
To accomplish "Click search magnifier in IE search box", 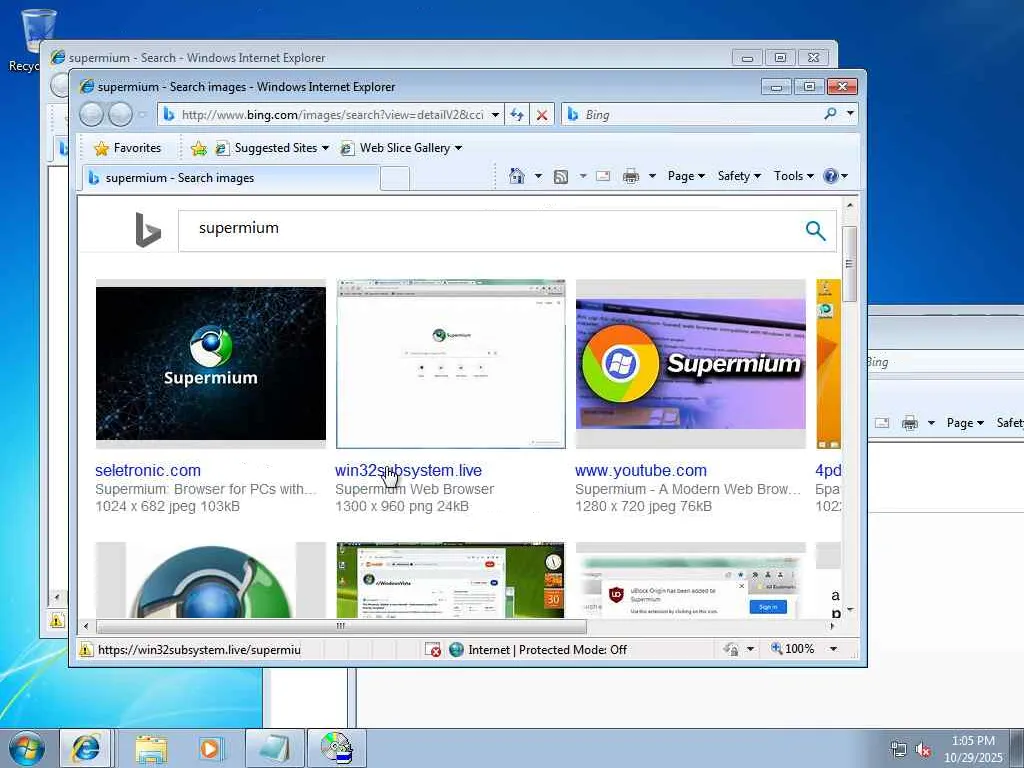I will (x=830, y=114).
